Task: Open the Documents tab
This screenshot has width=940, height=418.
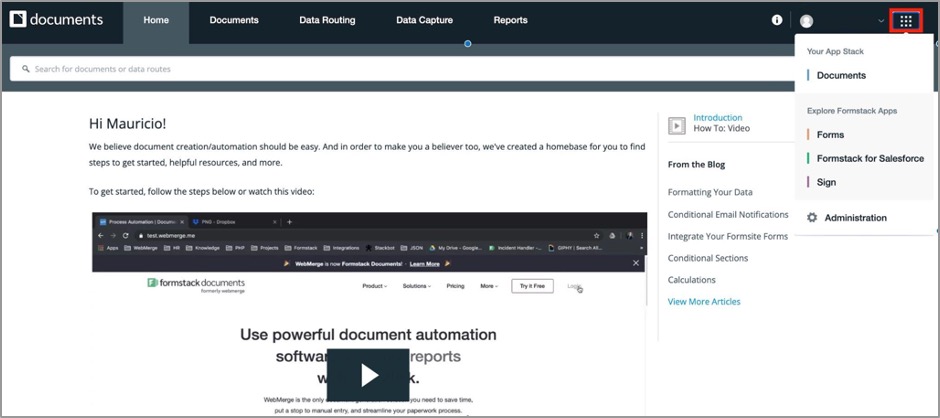Action: pyautogui.click(x=234, y=20)
